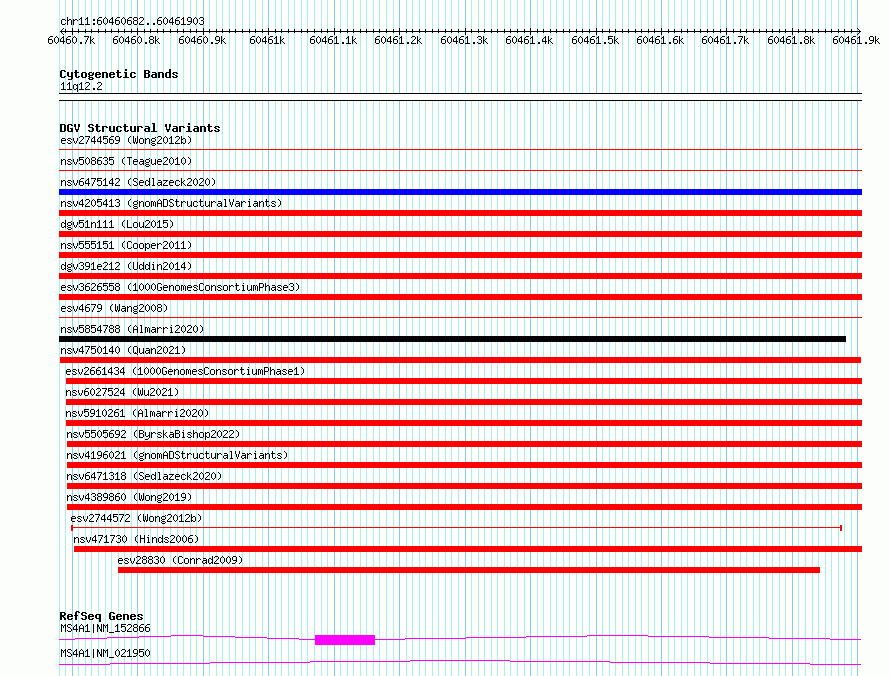Open nsv5505692 (ByrskaBishop2022) variant
The width and height of the screenshot is (890, 676).
click(153, 434)
